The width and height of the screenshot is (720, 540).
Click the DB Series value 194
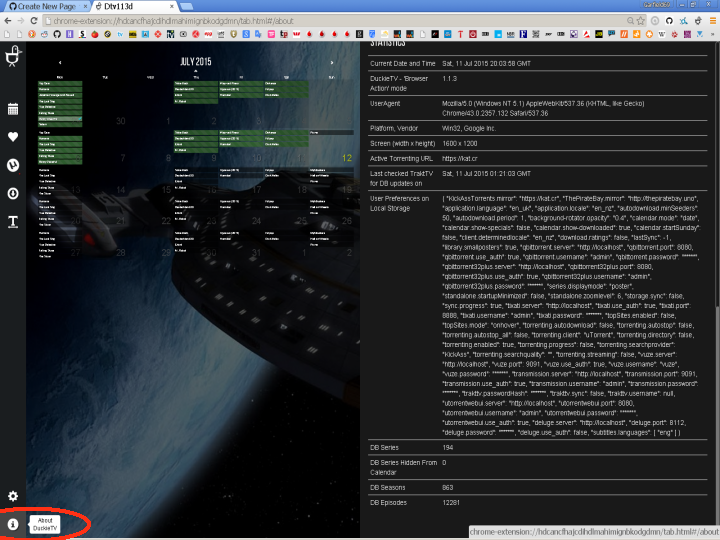(x=448, y=447)
